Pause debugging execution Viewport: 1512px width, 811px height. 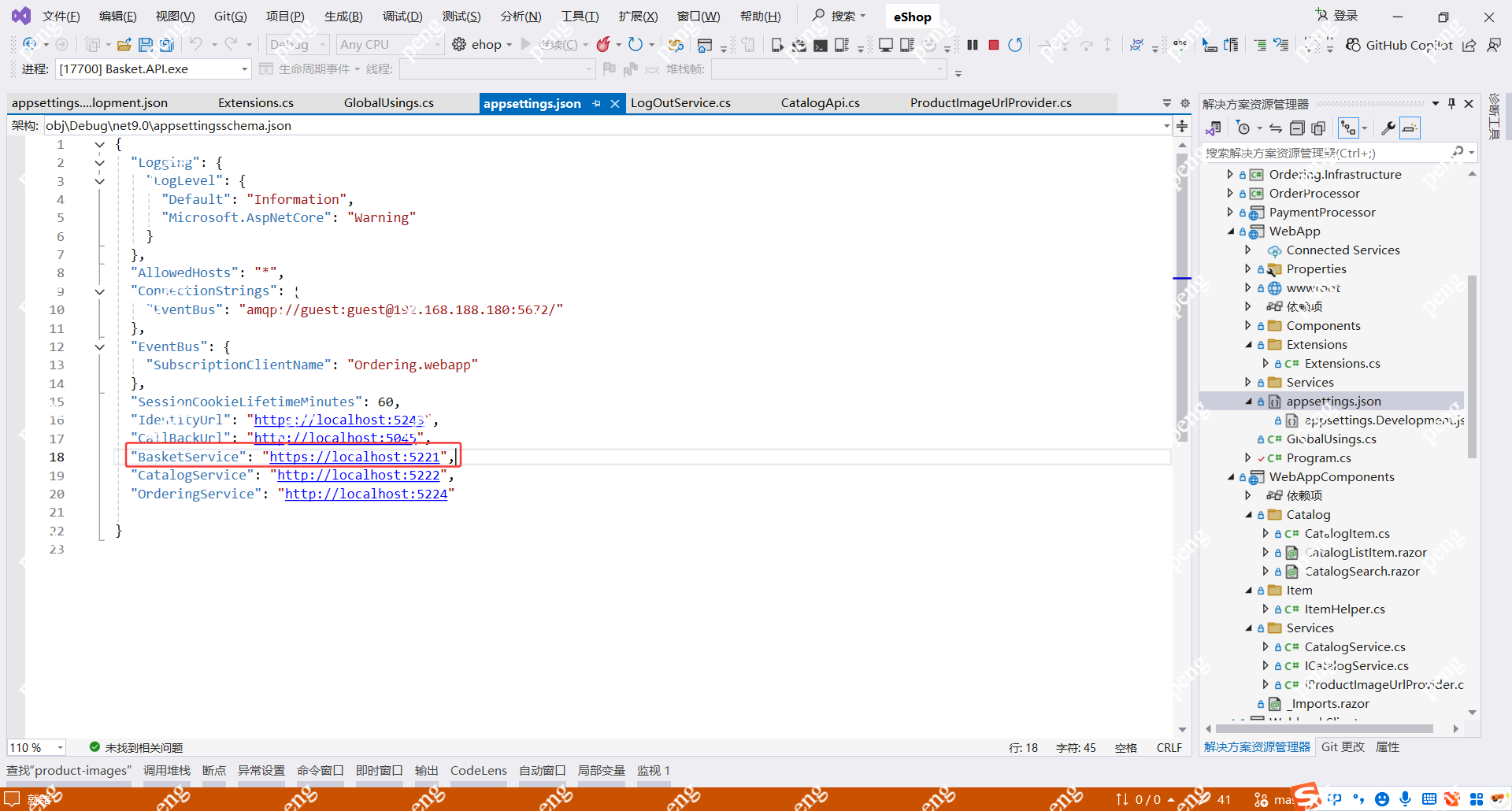click(973, 45)
